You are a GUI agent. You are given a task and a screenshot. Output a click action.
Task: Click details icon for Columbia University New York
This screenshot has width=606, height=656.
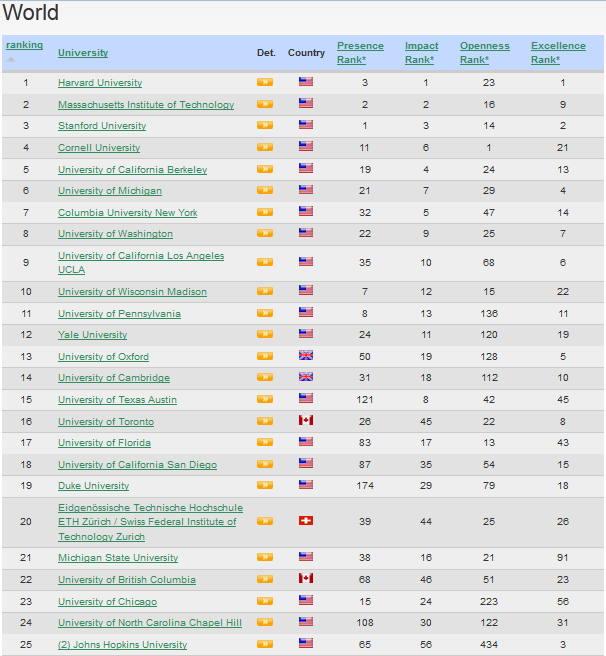[265, 212]
